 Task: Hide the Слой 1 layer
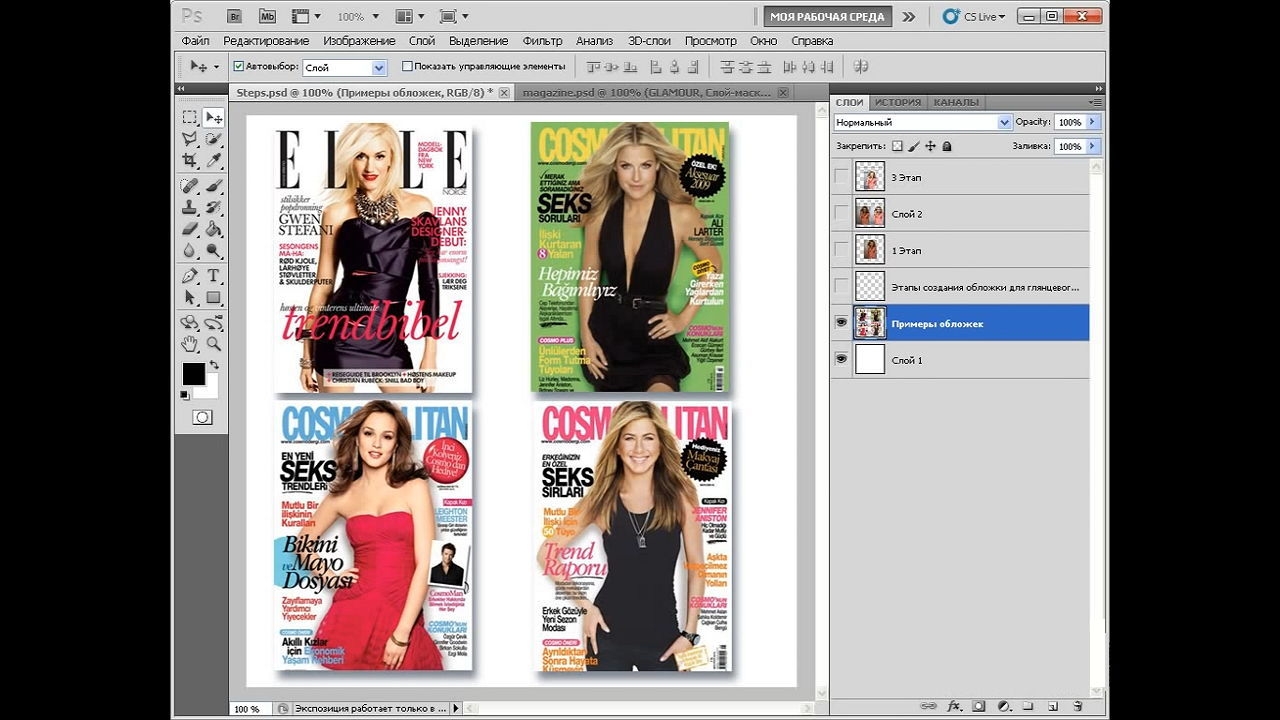tap(841, 360)
